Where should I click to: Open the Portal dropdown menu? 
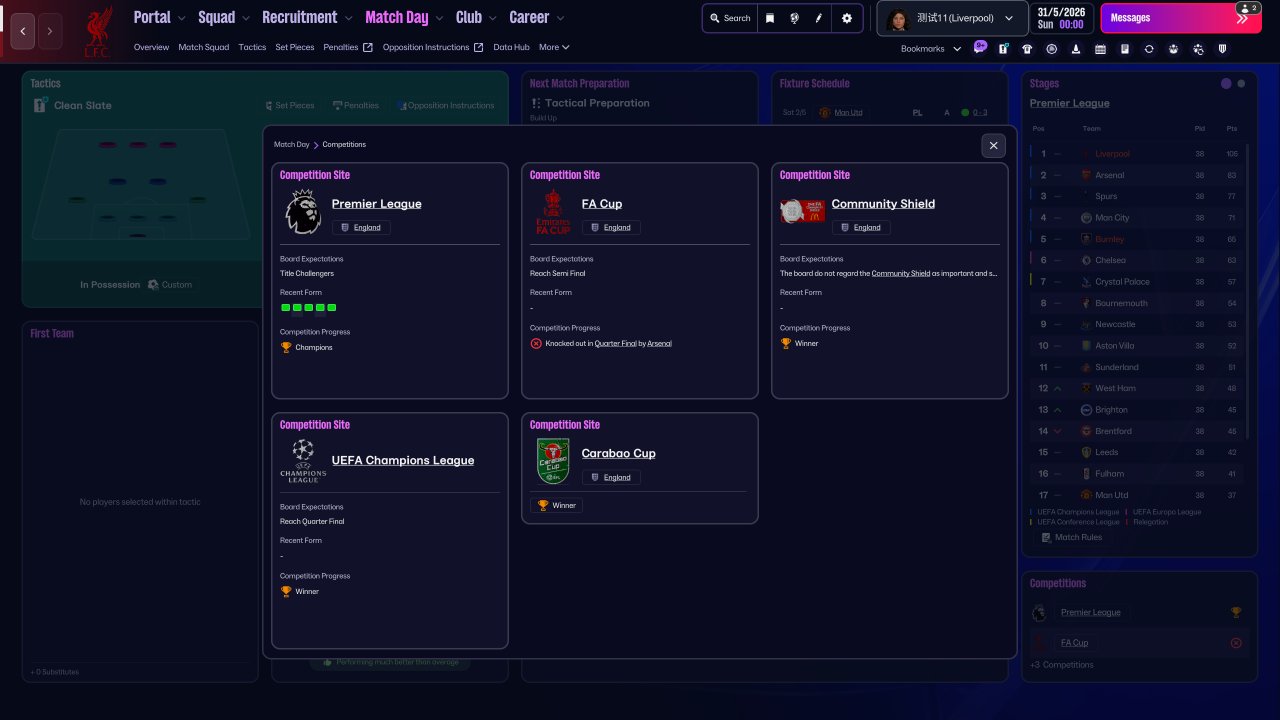point(160,17)
